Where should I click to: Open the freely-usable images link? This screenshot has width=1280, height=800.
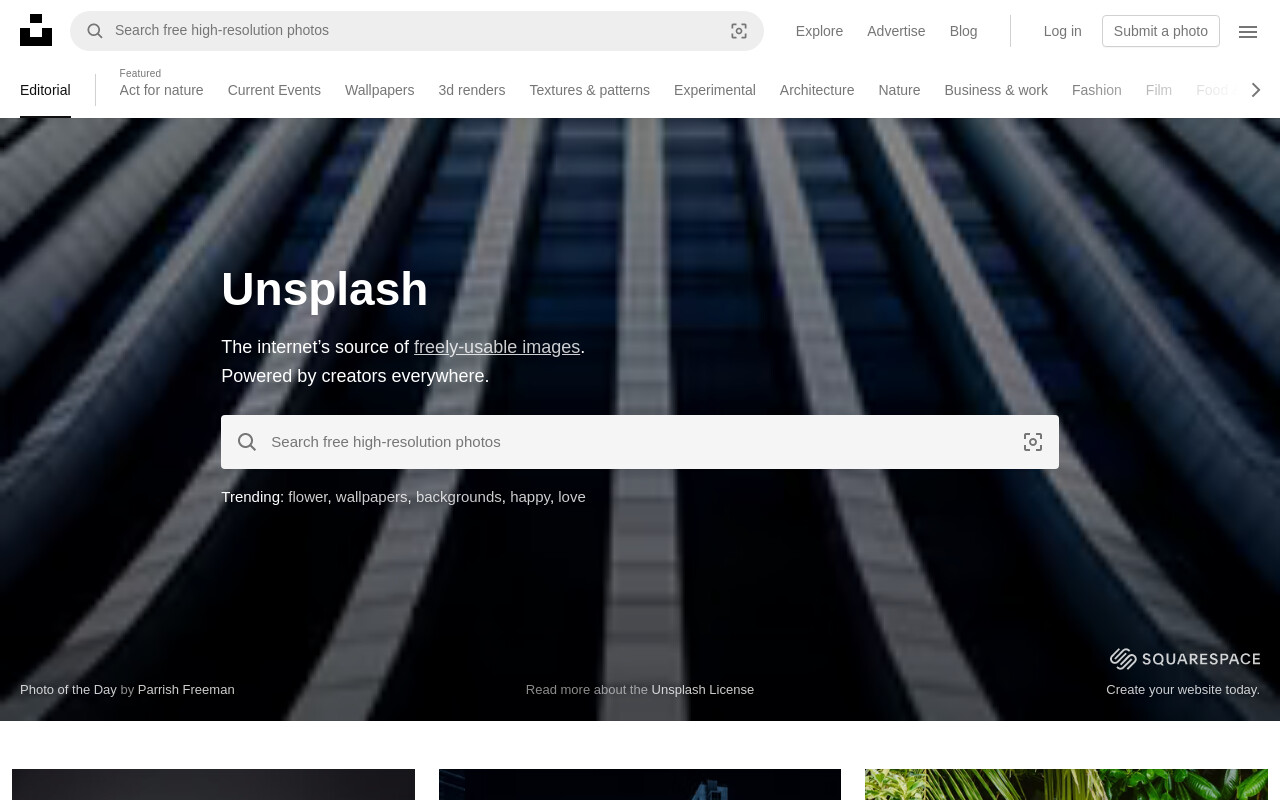(x=497, y=347)
